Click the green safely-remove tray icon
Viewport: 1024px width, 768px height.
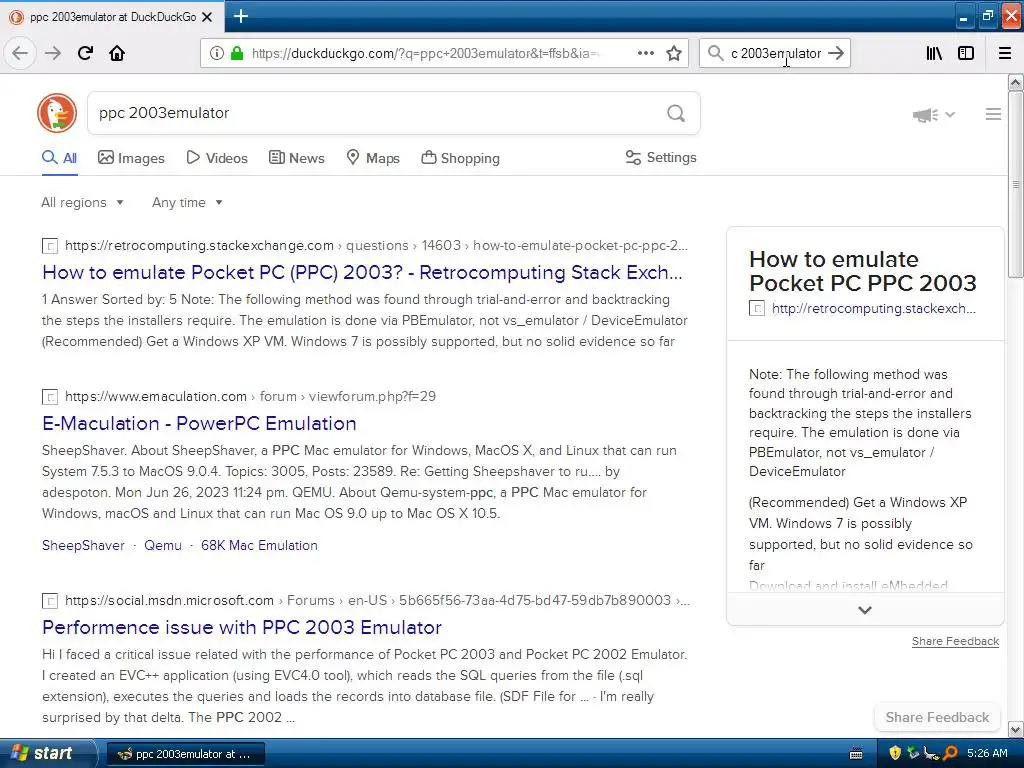tap(914, 753)
